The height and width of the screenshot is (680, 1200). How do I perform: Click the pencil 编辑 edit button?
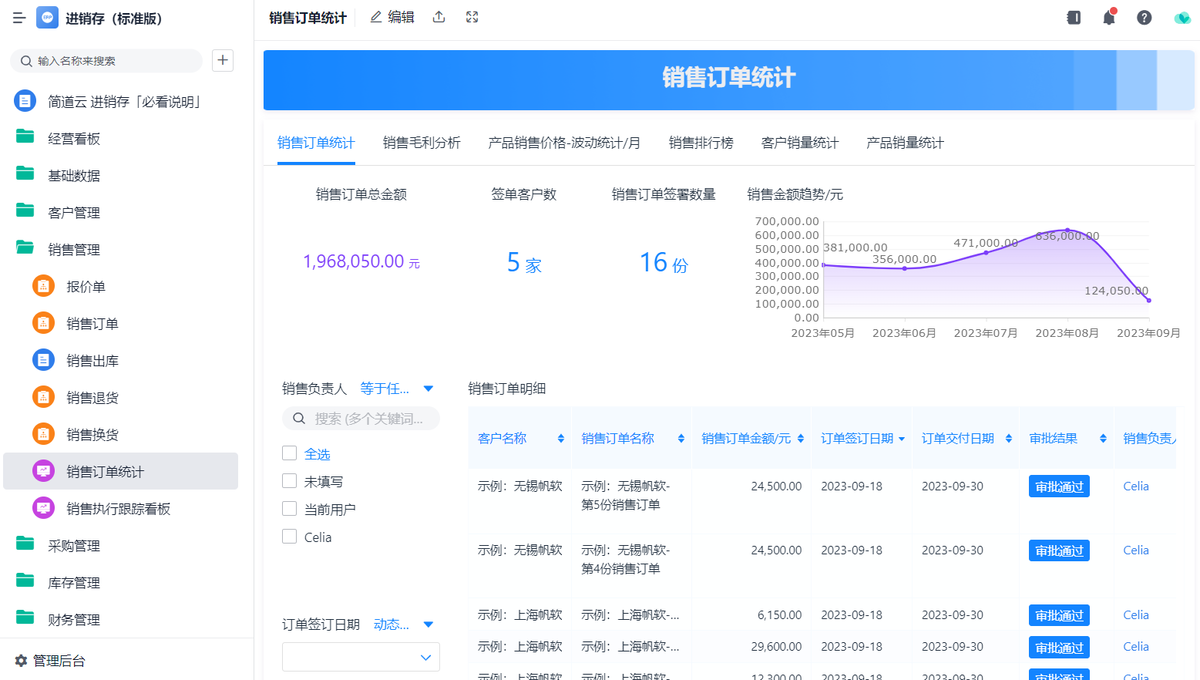click(x=392, y=17)
